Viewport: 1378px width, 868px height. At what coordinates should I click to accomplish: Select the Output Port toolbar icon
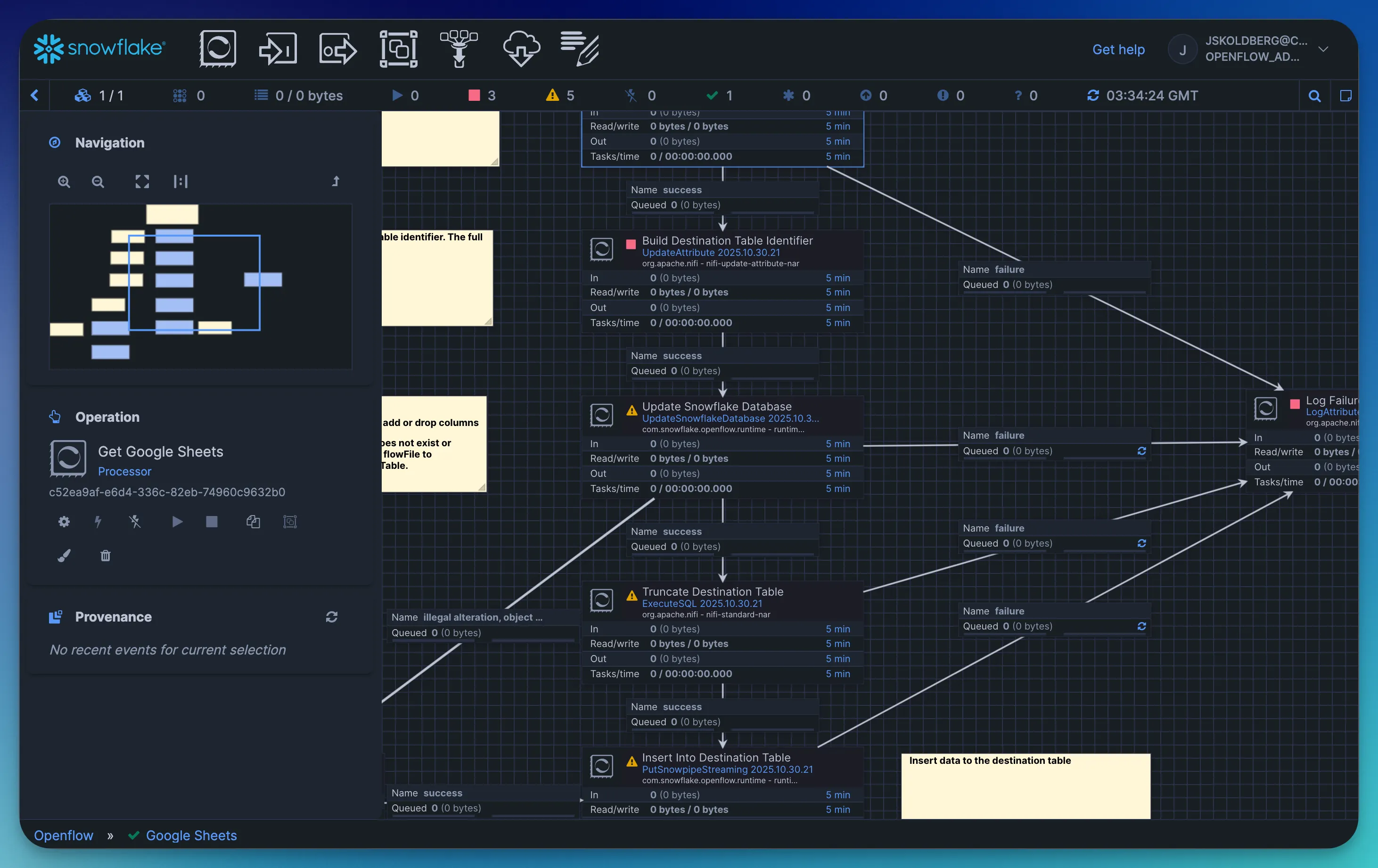pos(338,49)
